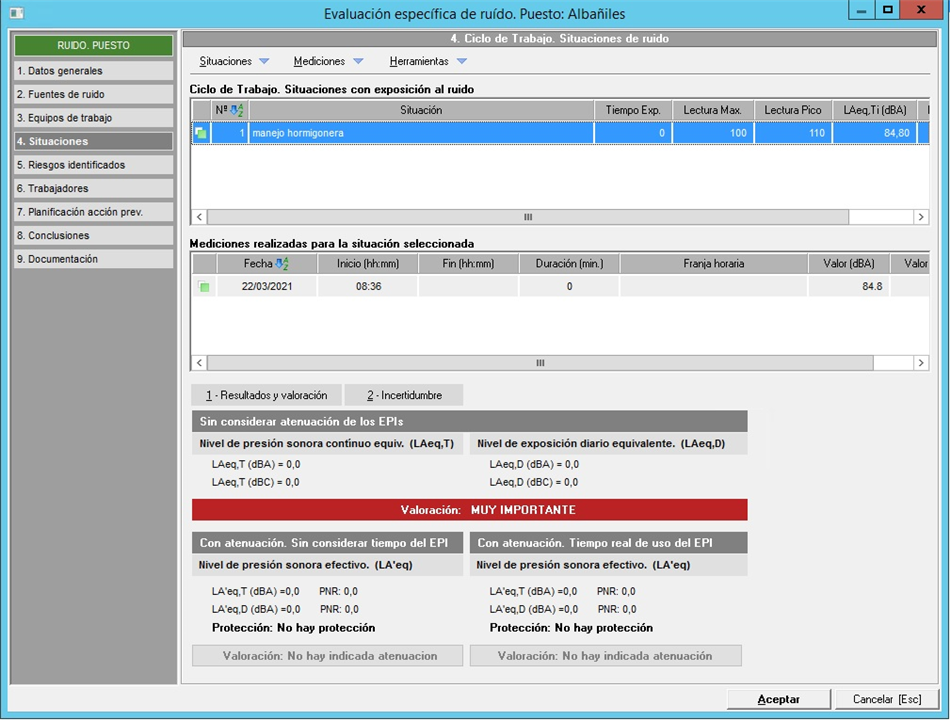Maximize the evaluation window
950x720 pixels.
click(886, 10)
